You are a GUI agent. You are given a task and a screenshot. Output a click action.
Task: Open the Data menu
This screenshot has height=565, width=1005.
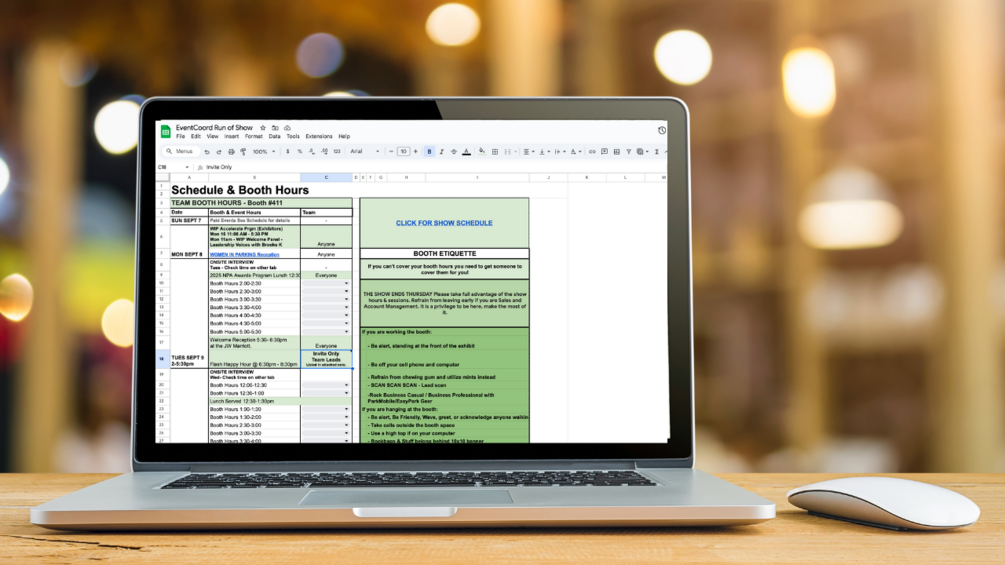274,136
